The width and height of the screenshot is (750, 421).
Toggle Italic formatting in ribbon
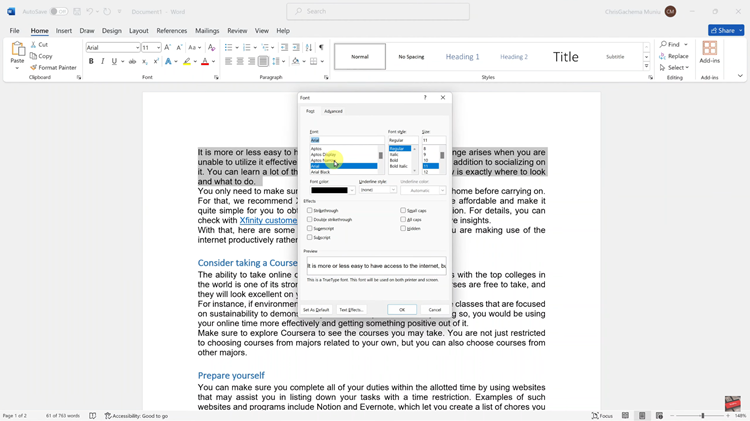coord(102,61)
